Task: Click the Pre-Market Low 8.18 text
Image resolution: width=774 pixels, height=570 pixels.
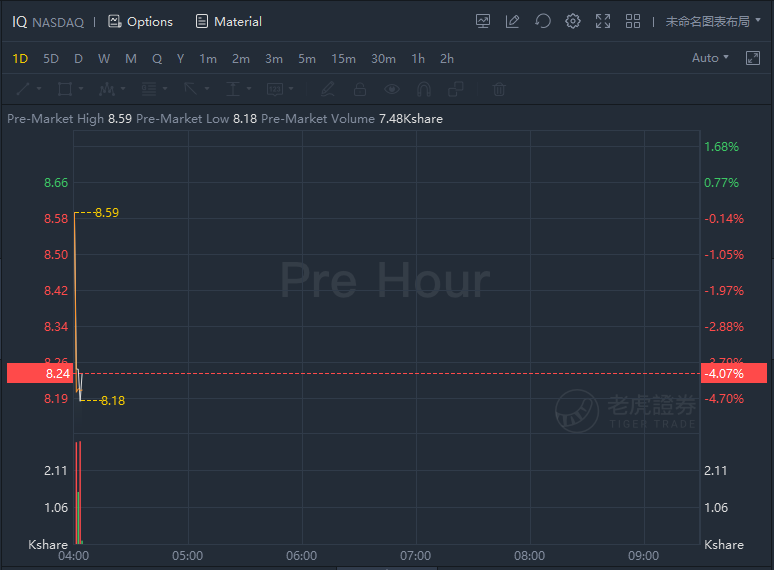Action: 196,118
